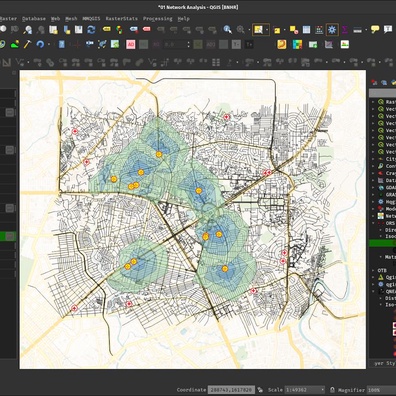Select the Identify Features tool
The image size is (396, 396).
coord(228,30)
